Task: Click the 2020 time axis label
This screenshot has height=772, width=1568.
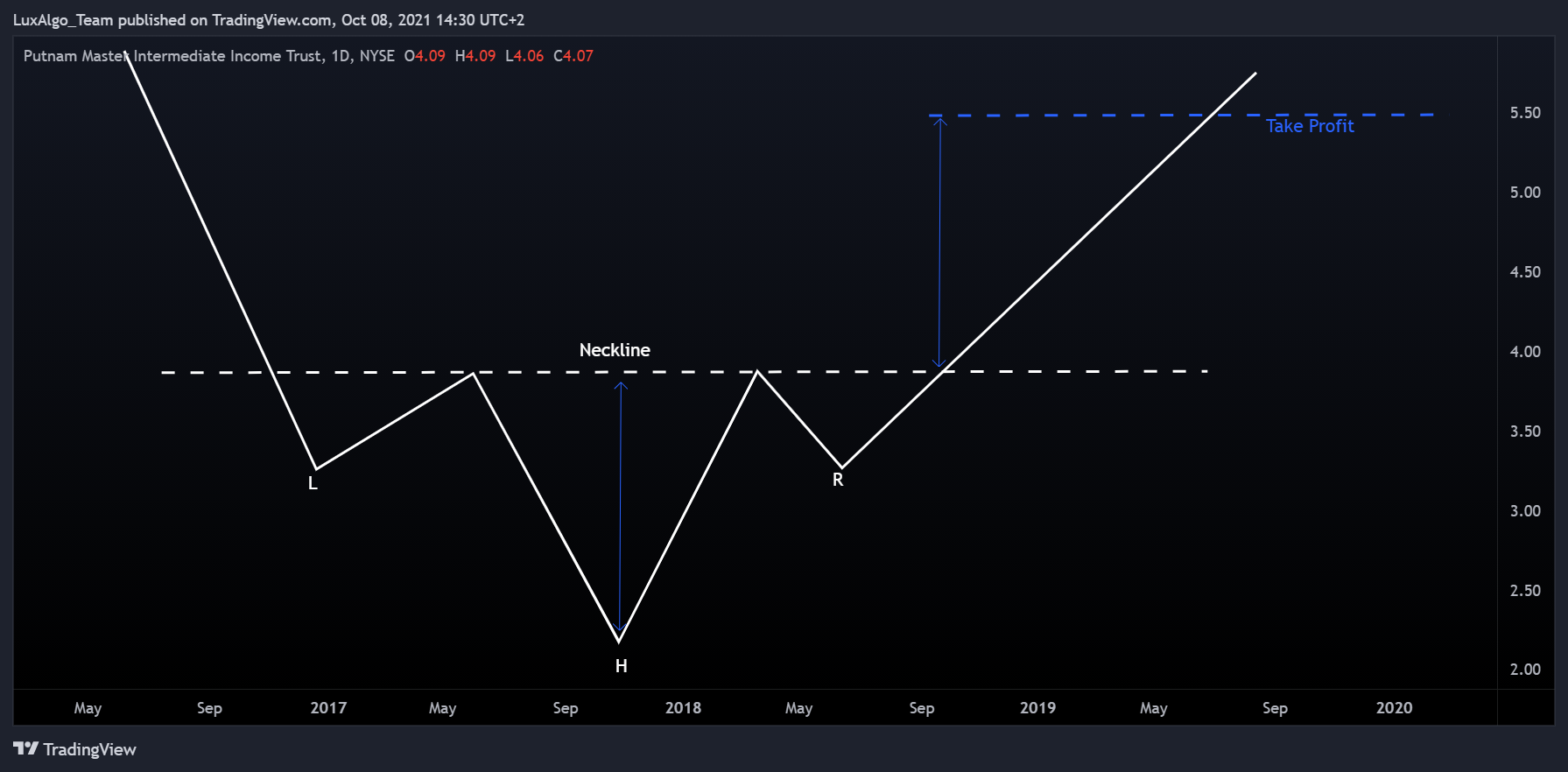Action: 1394,708
